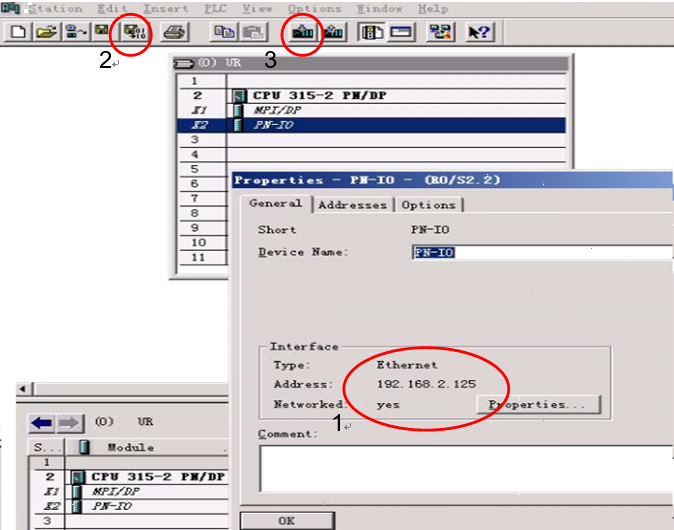Screen dimensions: 674x530
Task: Click the Copy toolbar icon
Action: point(224,32)
